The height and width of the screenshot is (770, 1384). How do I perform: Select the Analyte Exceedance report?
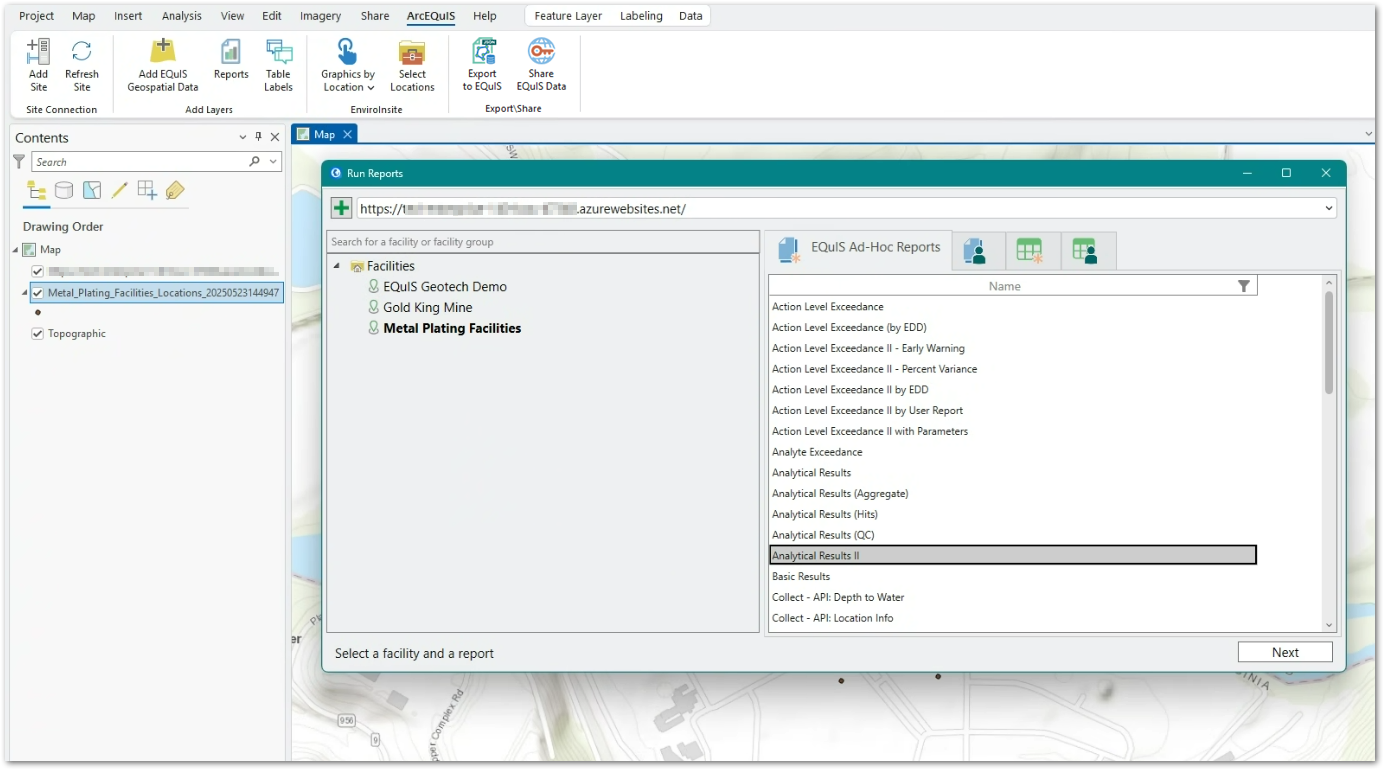click(1012, 452)
